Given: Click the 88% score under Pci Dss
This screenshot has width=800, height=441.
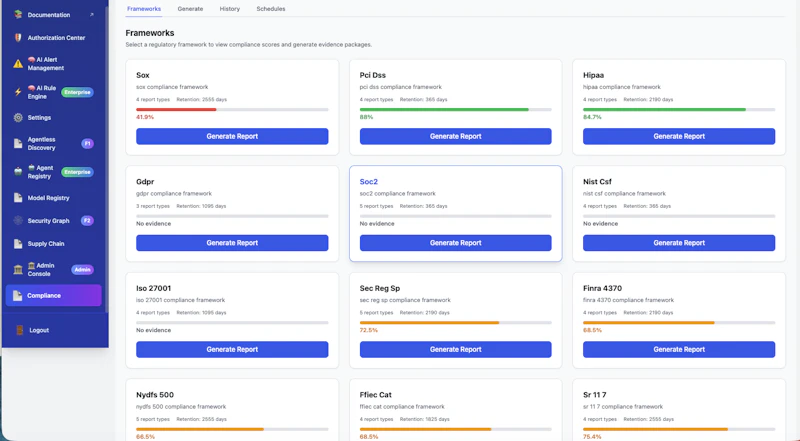Looking at the screenshot, I should [366, 117].
